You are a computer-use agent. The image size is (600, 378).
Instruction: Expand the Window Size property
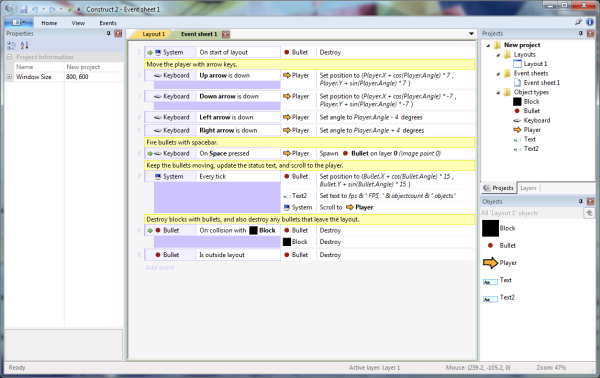(9, 77)
